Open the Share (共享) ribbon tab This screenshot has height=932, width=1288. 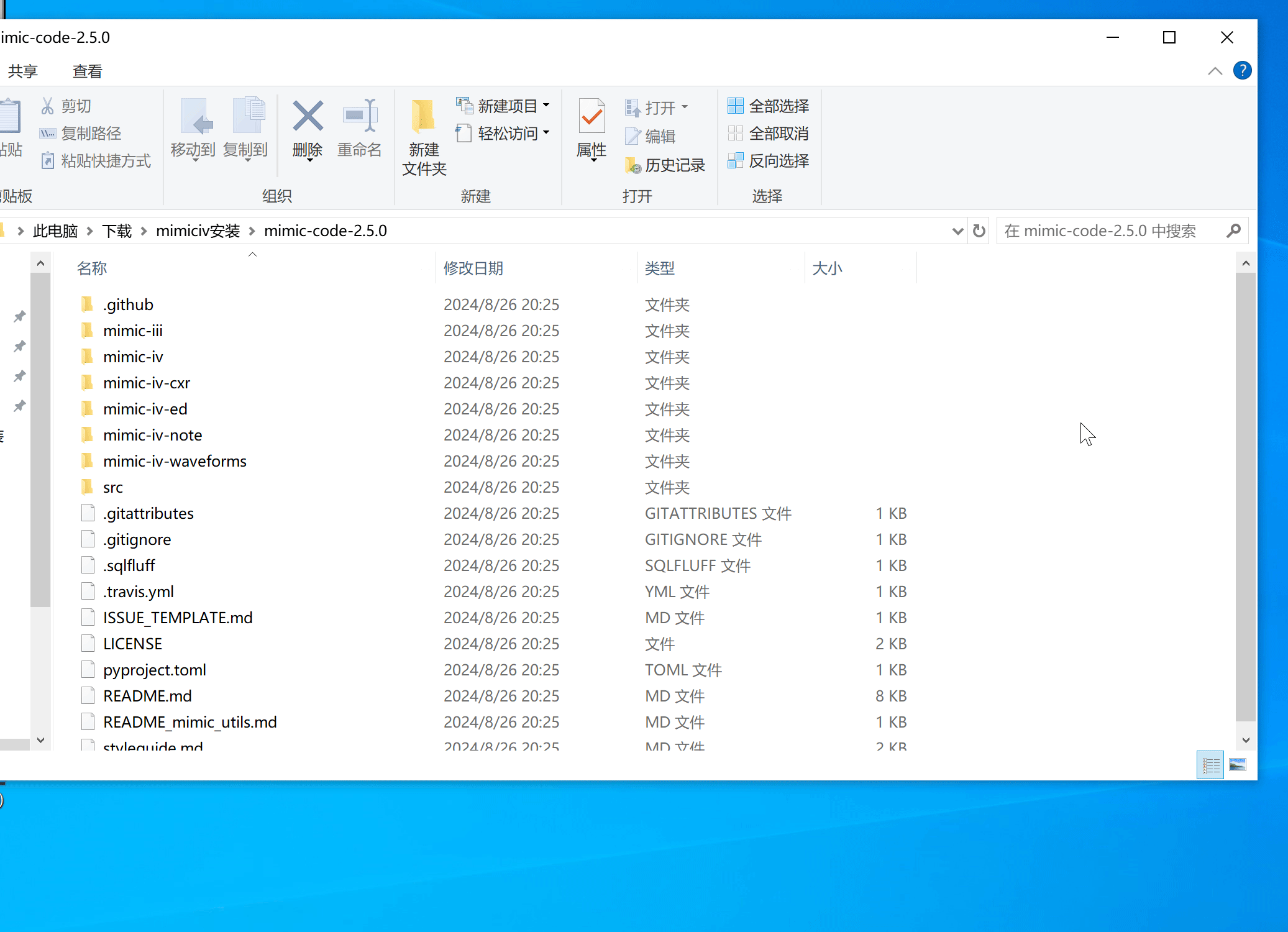pyautogui.click(x=23, y=71)
